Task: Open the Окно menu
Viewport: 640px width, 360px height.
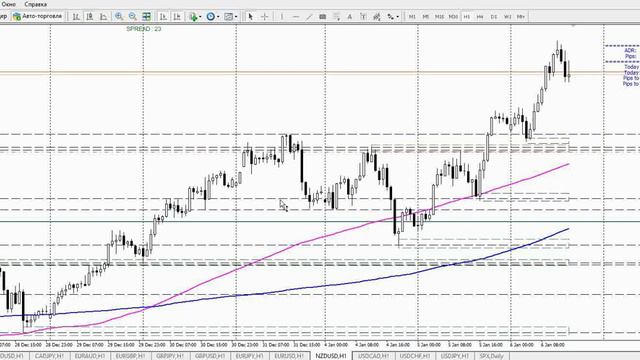Action: 9,4
